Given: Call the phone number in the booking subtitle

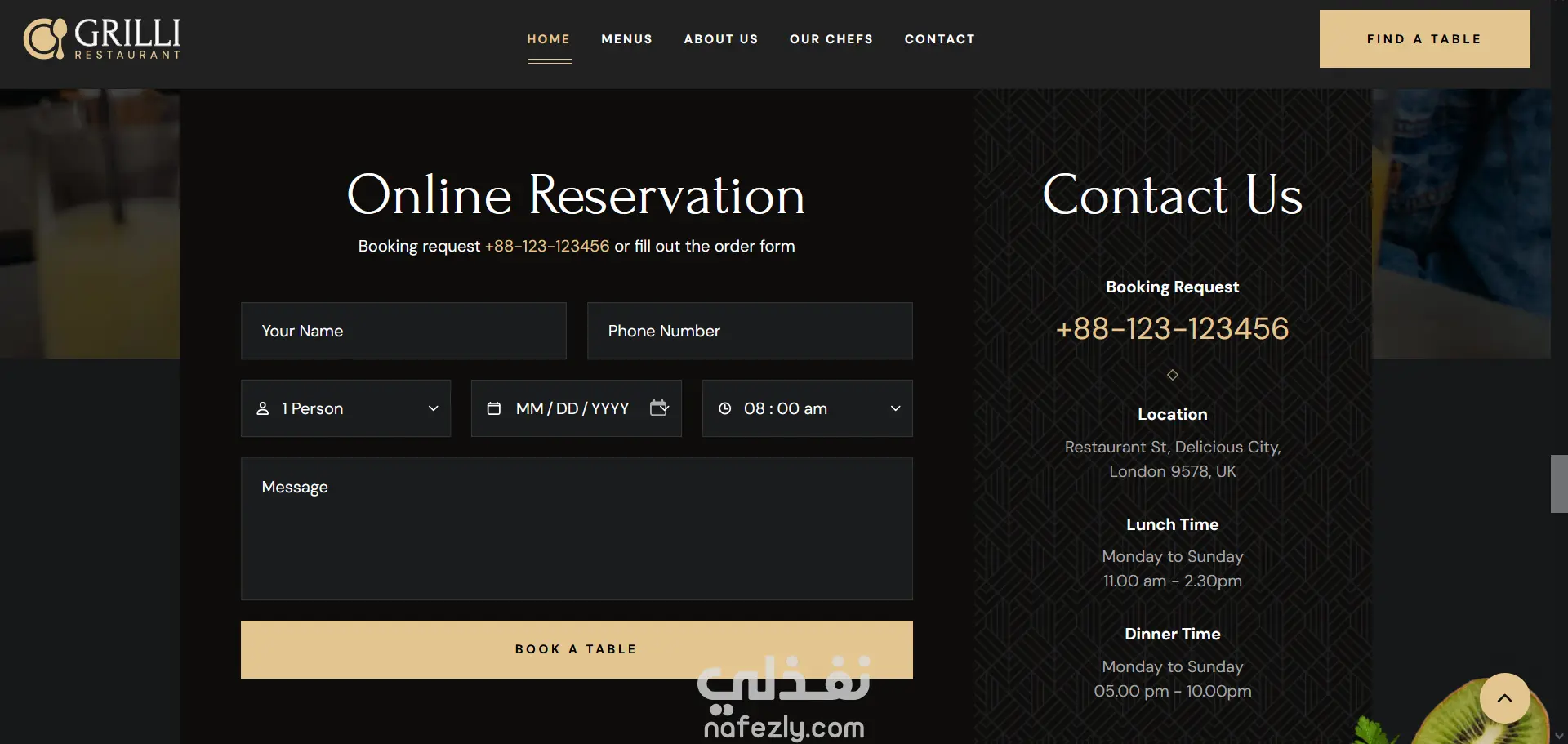Looking at the screenshot, I should tap(547, 246).
